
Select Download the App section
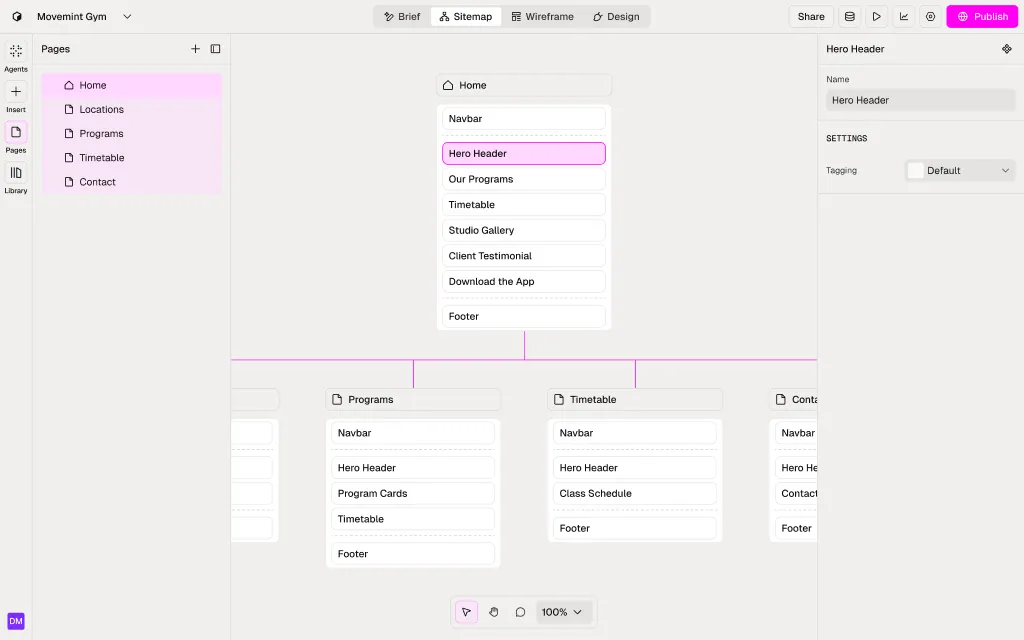click(524, 281)
